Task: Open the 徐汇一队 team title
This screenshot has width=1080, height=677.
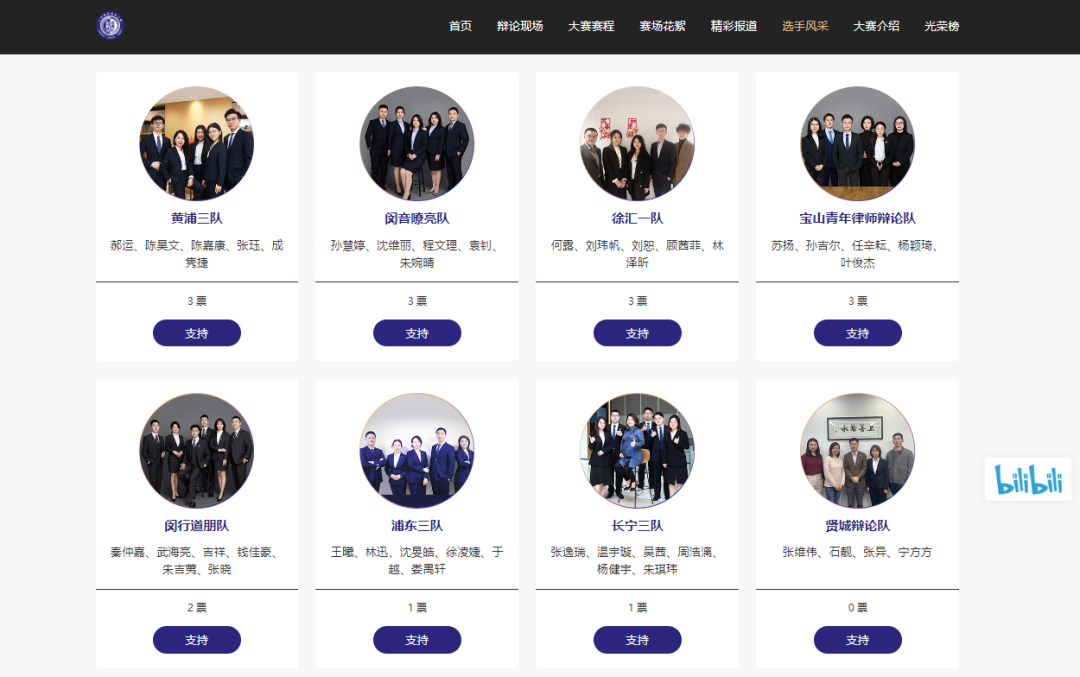Action: coord(638,218)
